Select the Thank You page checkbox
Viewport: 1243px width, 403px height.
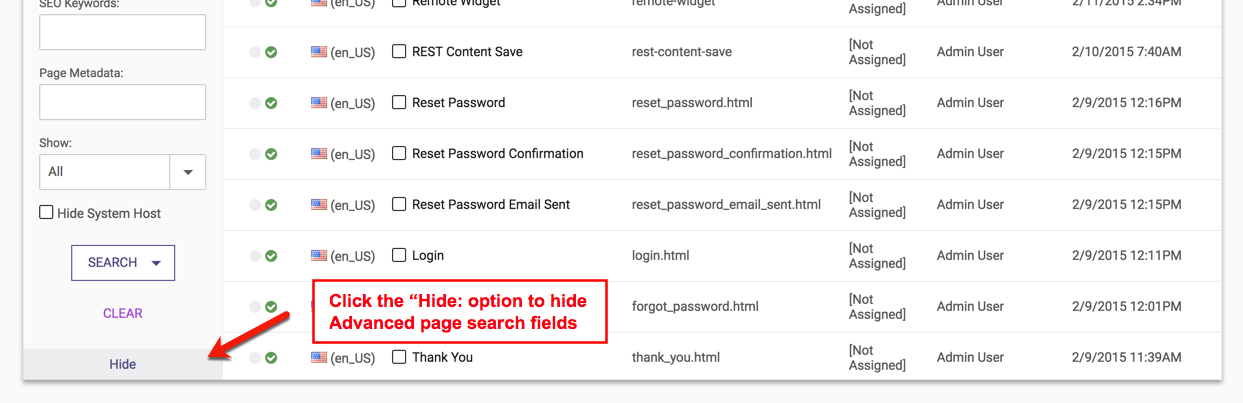click(x=399, y=358)
